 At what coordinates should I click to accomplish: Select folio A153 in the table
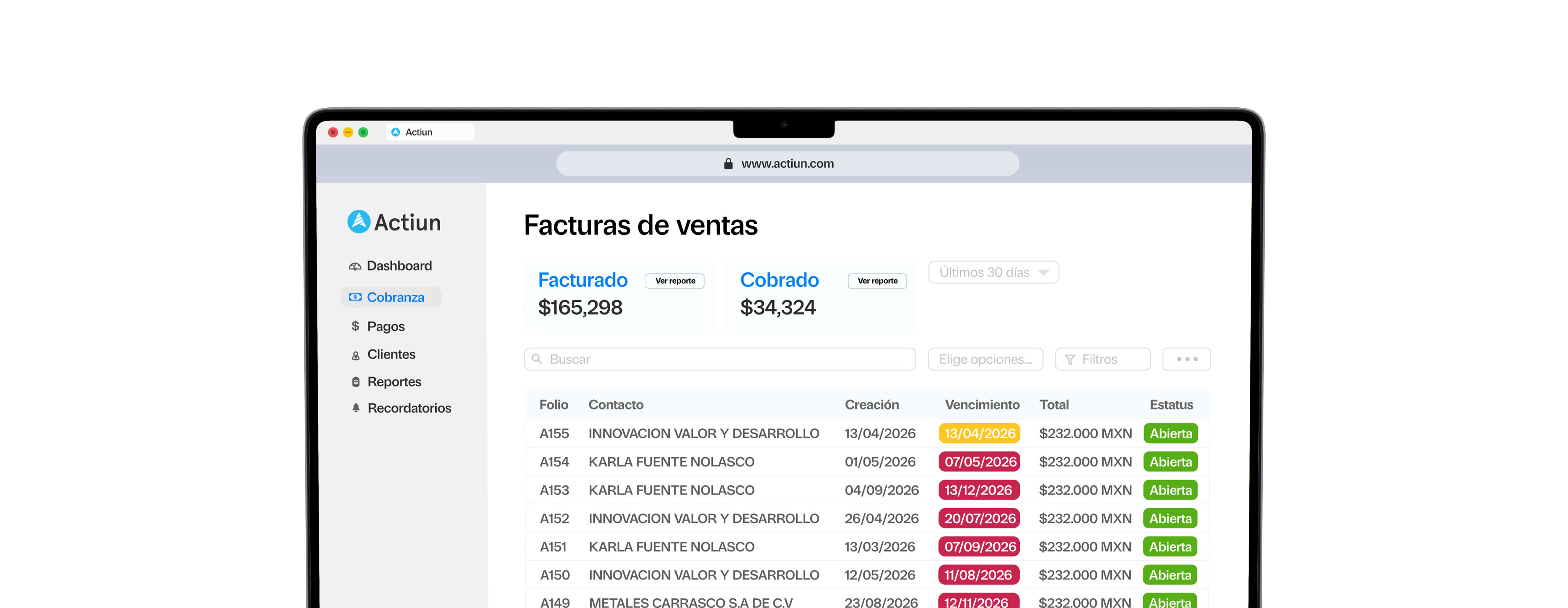click(x=554, y=490)
